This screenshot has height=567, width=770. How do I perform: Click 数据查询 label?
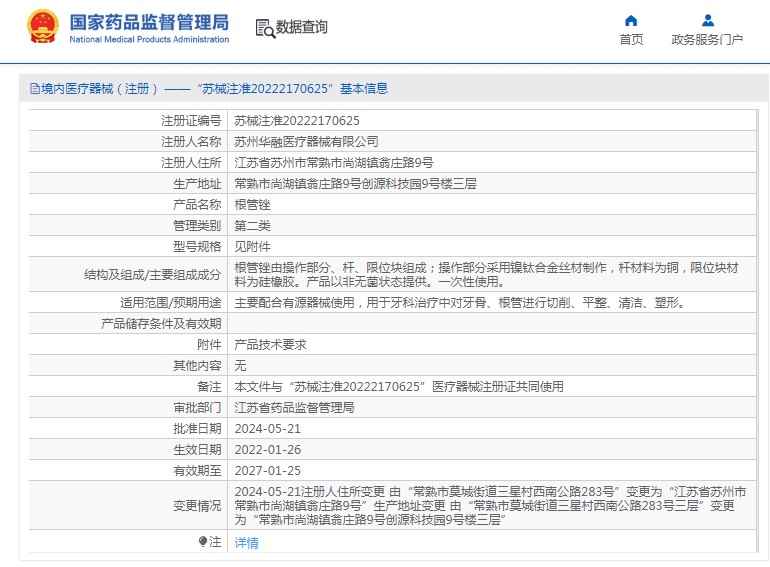302,27
